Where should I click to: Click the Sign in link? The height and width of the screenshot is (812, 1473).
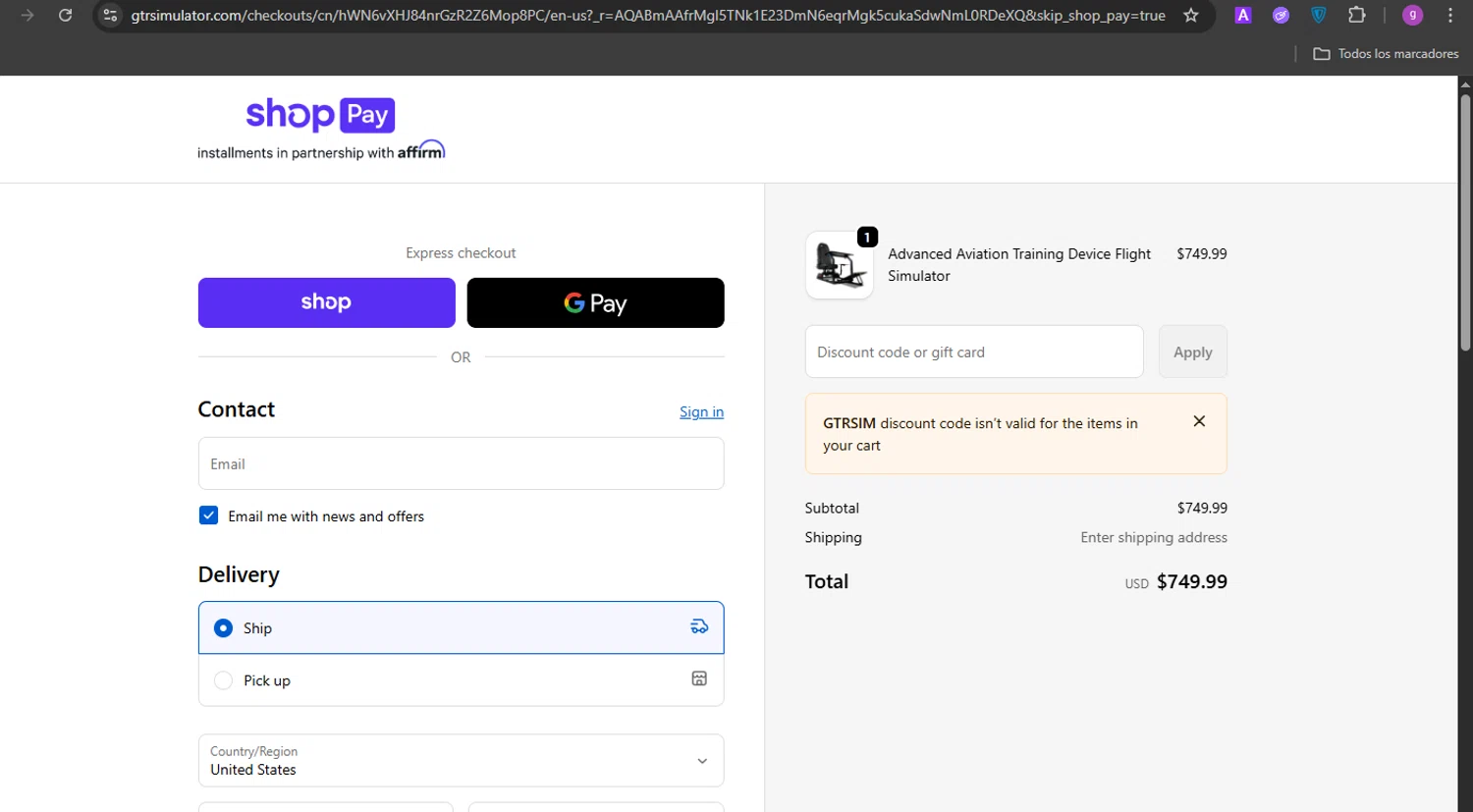click(x=701, y=412)
